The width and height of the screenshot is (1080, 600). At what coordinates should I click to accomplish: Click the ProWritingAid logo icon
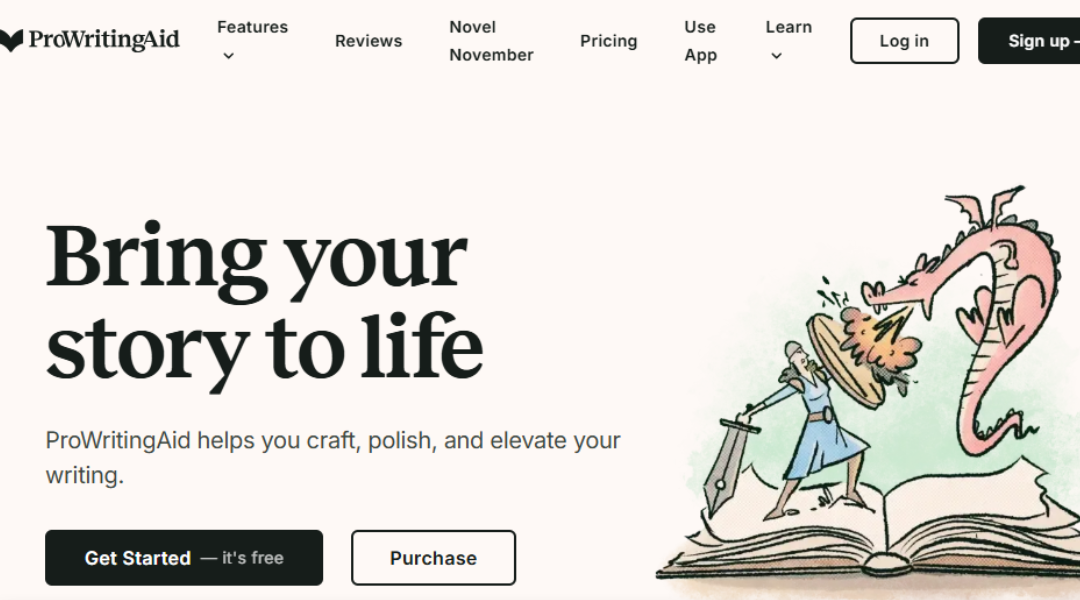[x=11, y=41]
